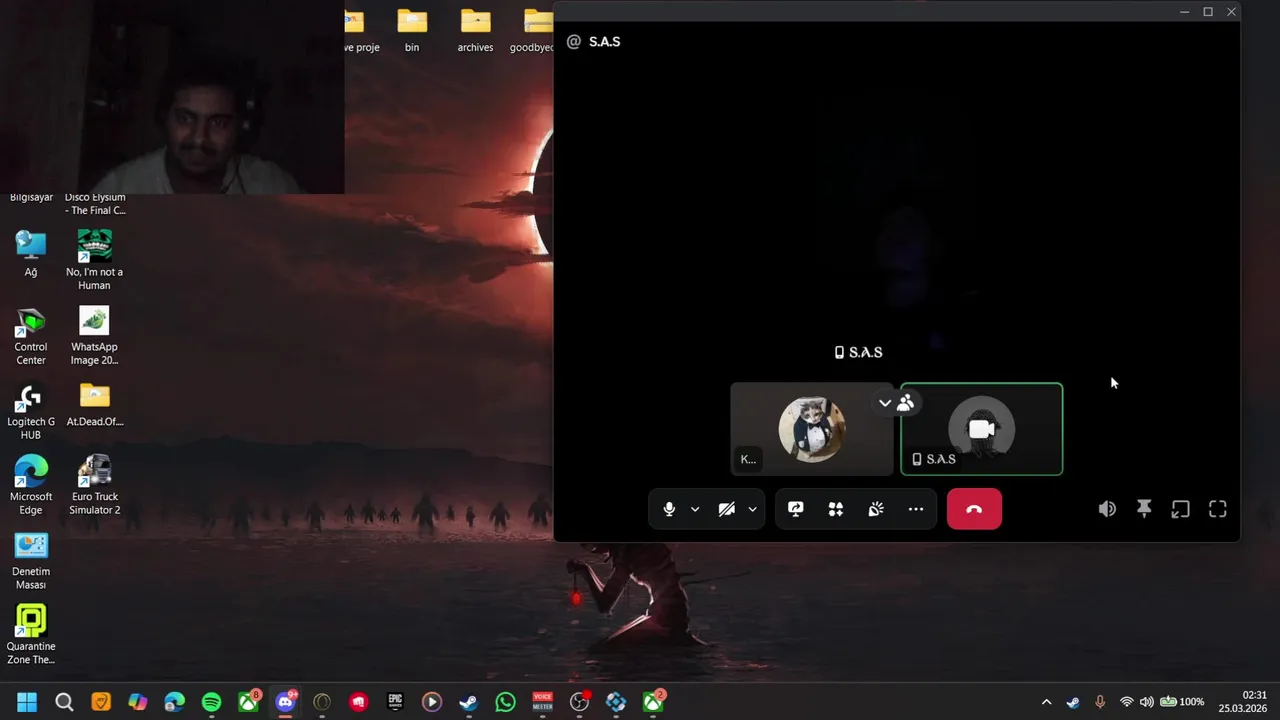The height and width of the screenshot is (720, 1280).
Task: Open Voicemeeter from the taskbar
Action: (542, 702)
